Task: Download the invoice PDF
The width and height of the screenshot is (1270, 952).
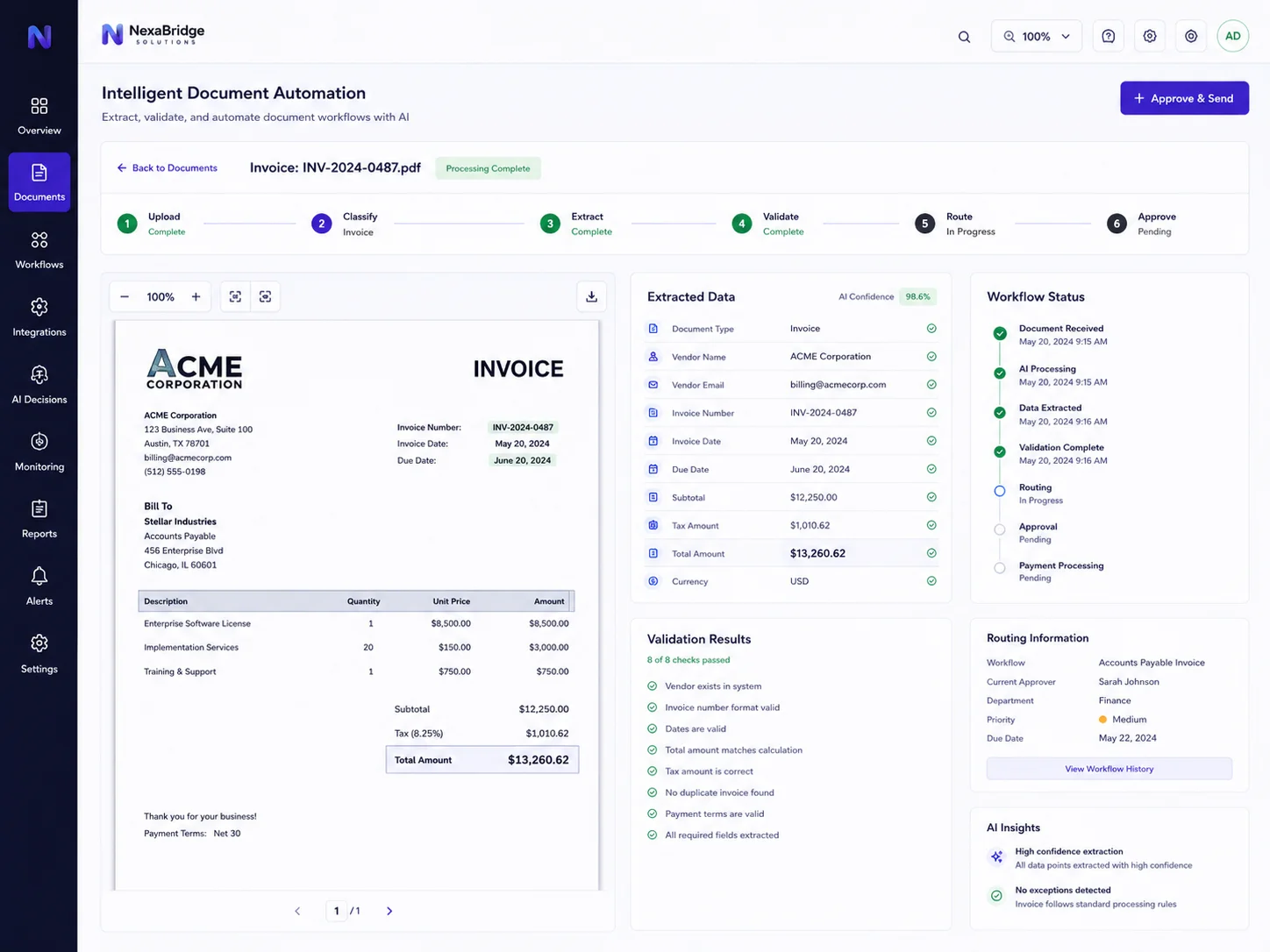Action: [x=592, y=296]
